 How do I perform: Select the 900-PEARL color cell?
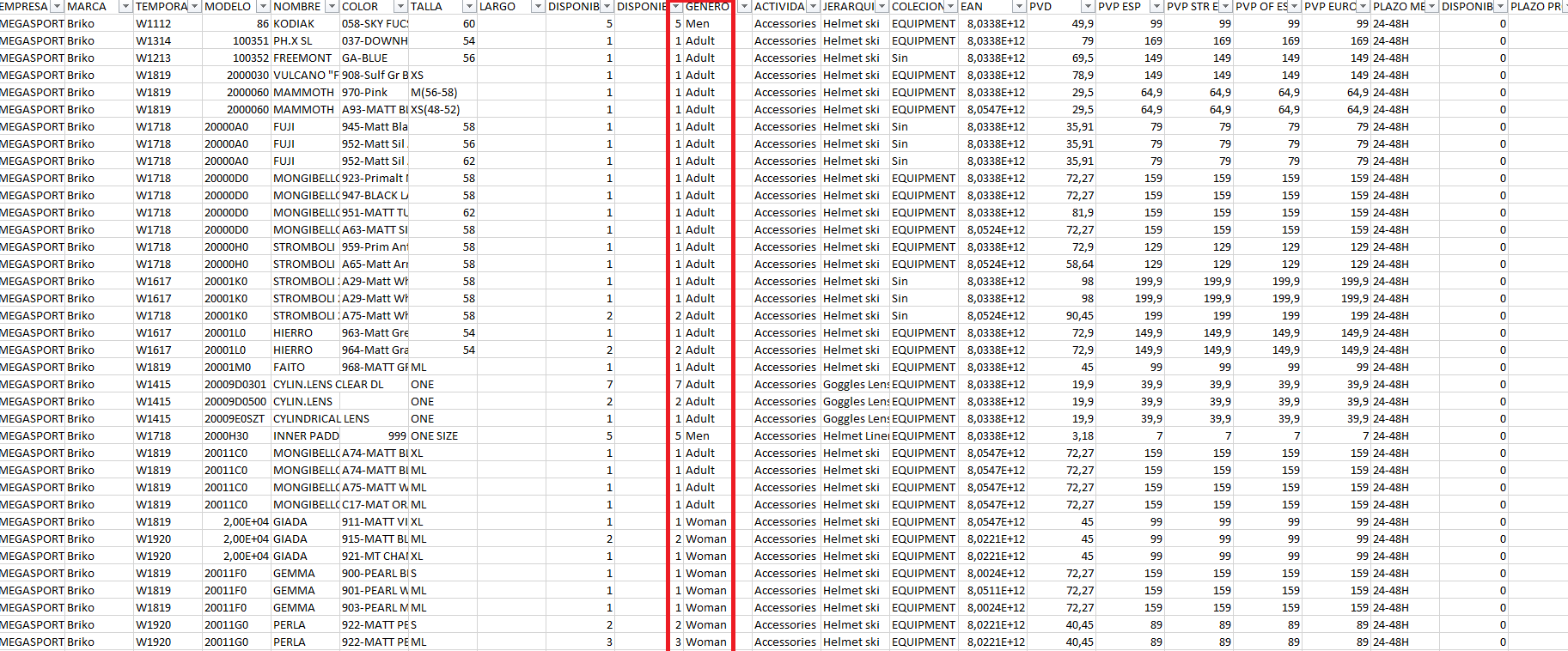pyautogui.click(x=374, y=574)
